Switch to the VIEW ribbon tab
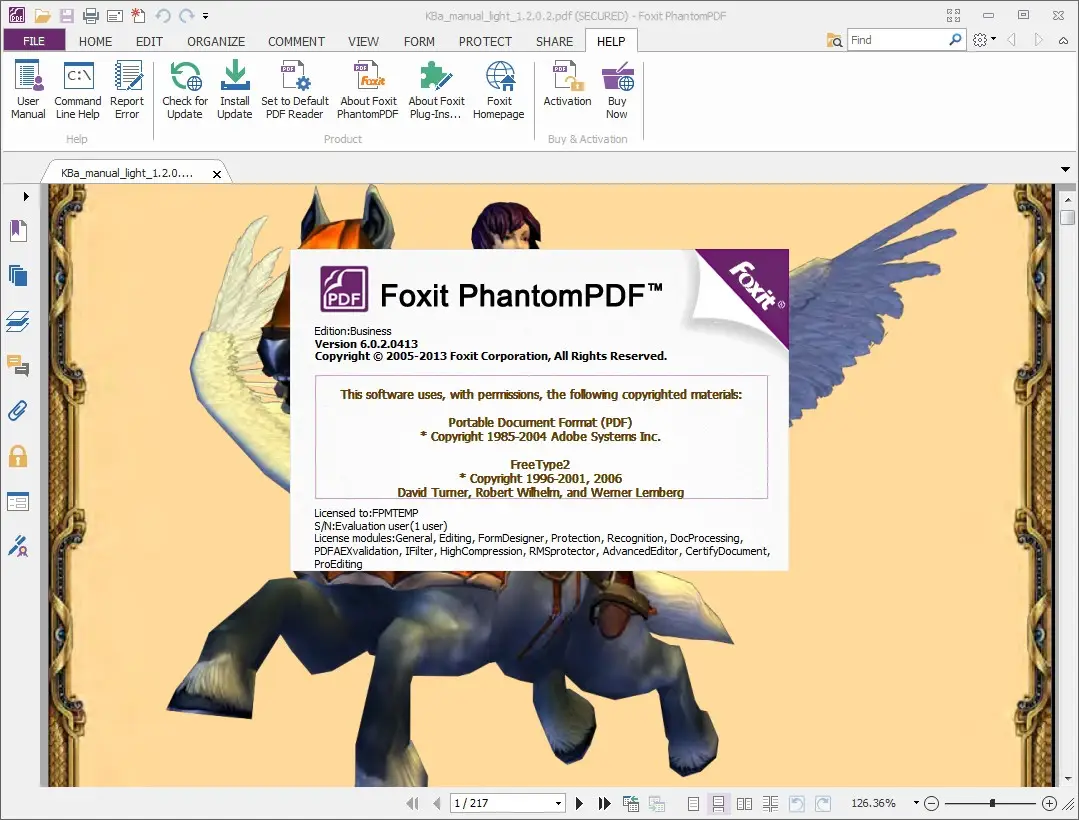 coord(363,41)
